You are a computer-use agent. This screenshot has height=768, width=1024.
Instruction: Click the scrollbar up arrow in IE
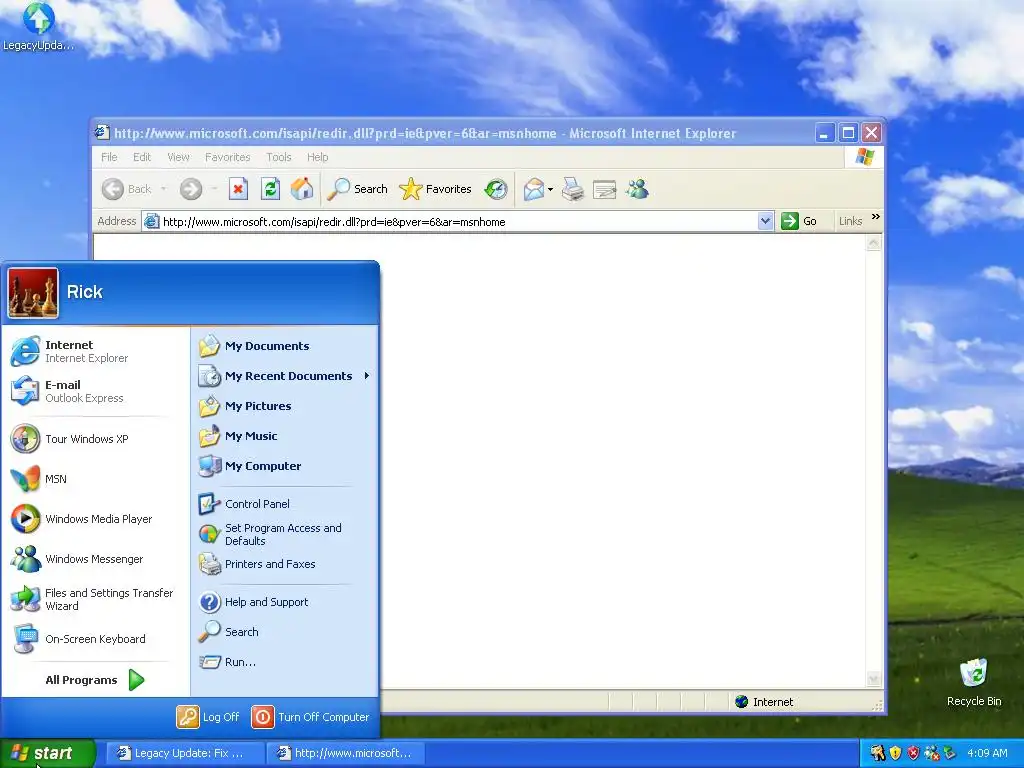pyautogui.click(x=873, y=244)
